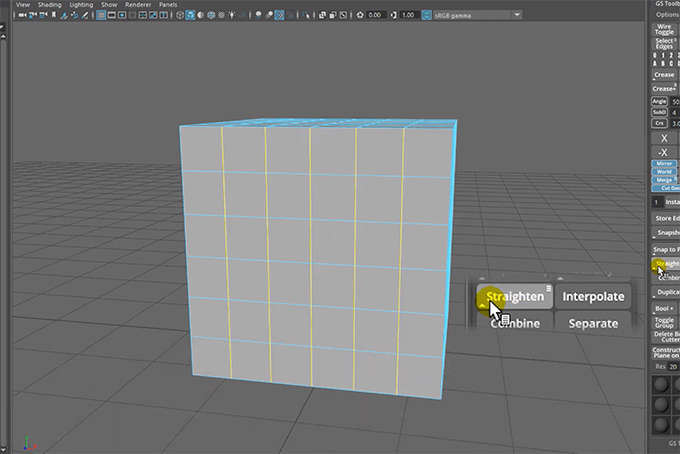Toggle the viewport Grid display icon
This screenshot has width=680, height=454.
pyautogui.click(x=101, y=15)
